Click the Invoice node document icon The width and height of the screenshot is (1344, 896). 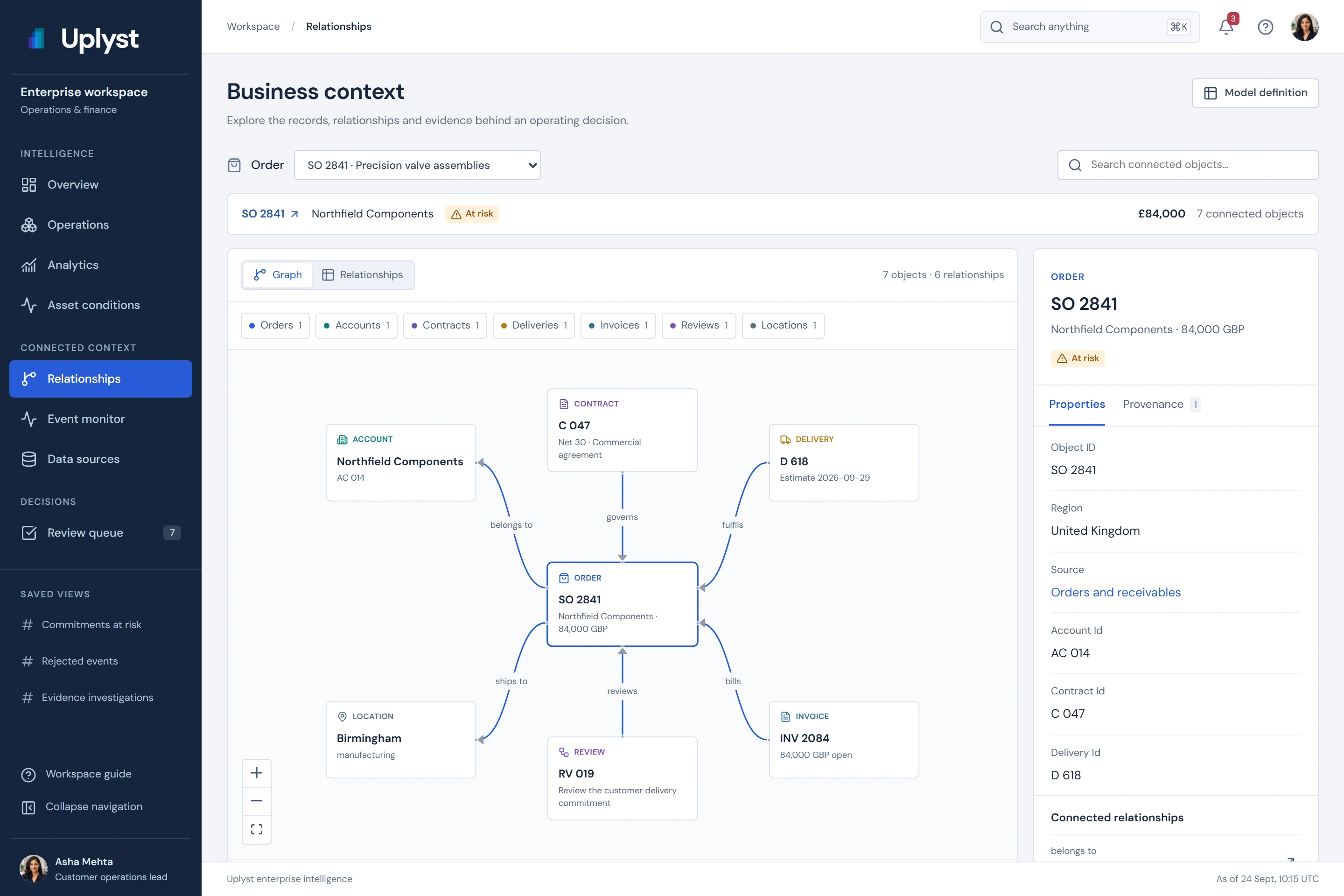[785, 717]
